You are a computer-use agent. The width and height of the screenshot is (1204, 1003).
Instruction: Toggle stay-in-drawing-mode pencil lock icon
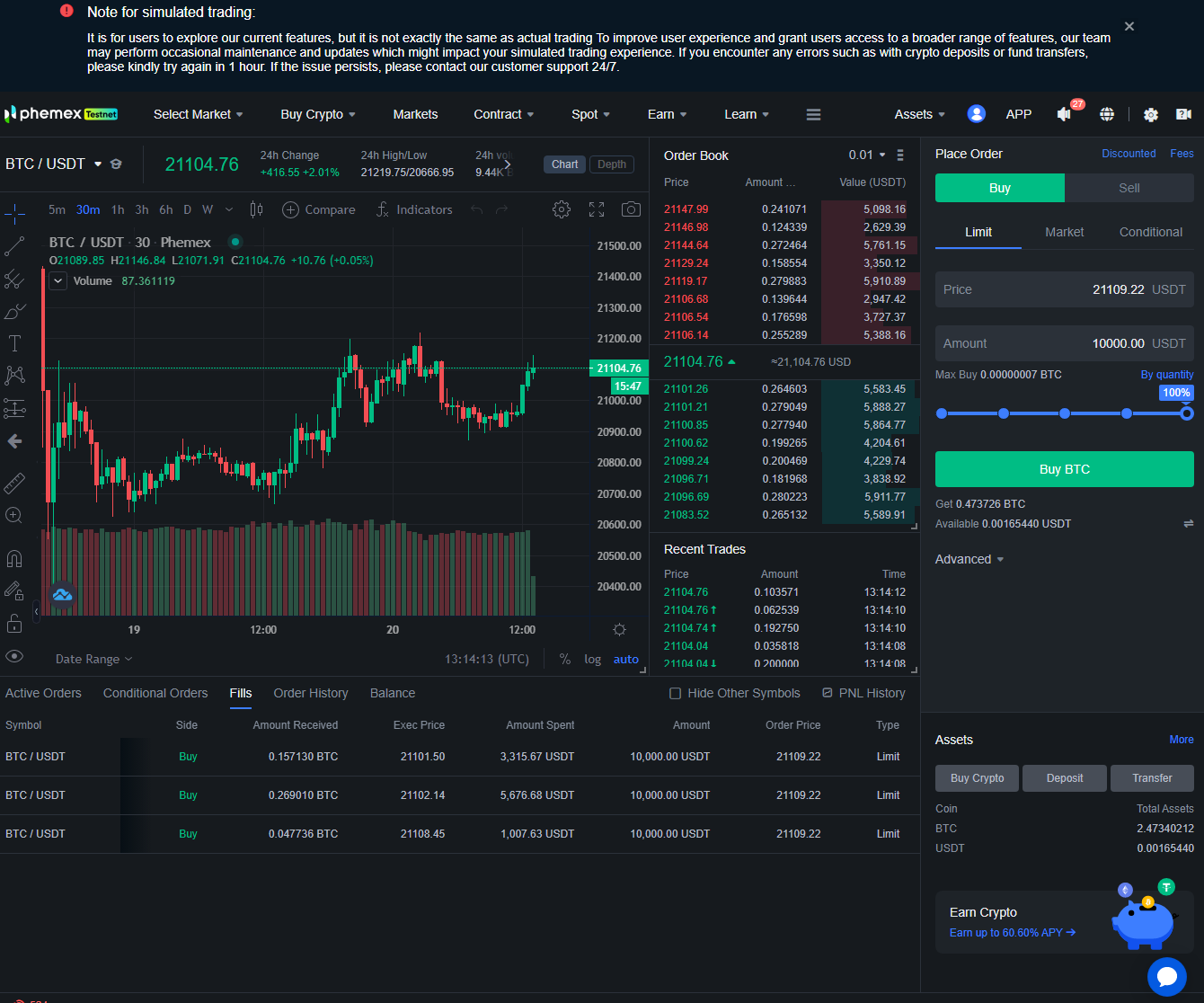[14, 590]
